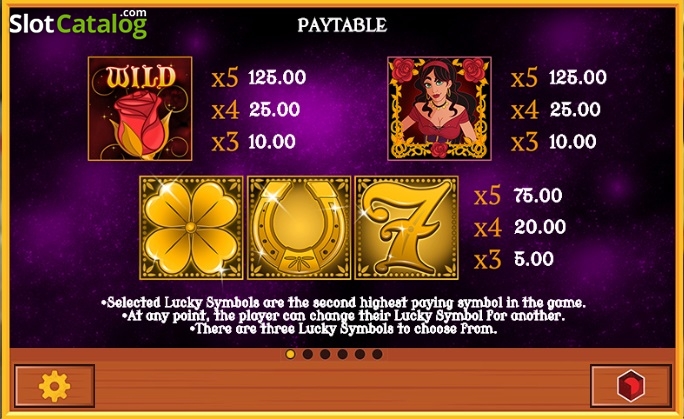Choose the golden horseshoe Lucky Symbol
This screenshot has height=419, width=684.
[x=299, y=228]
